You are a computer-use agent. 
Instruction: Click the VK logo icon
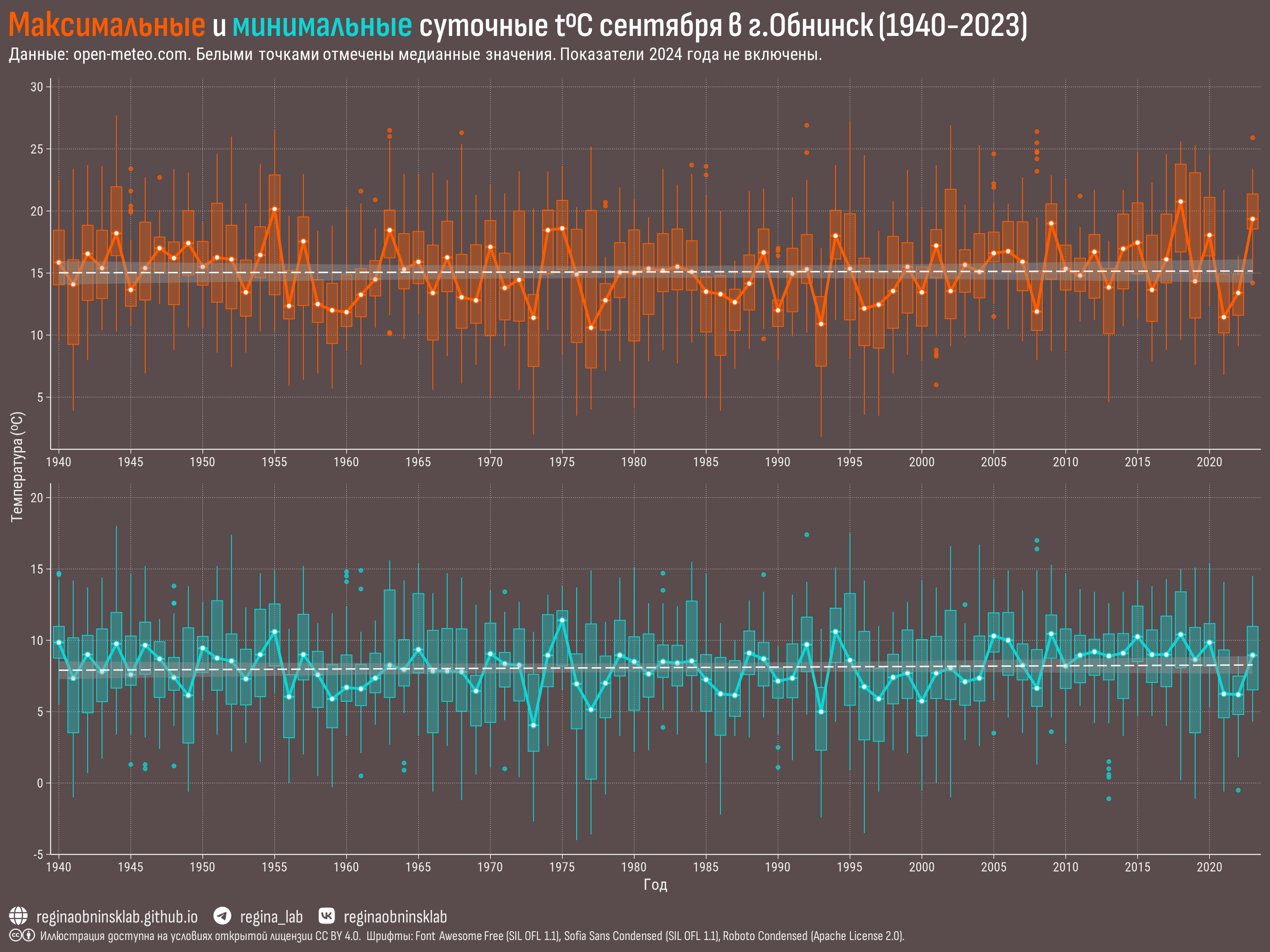(327, 915)
